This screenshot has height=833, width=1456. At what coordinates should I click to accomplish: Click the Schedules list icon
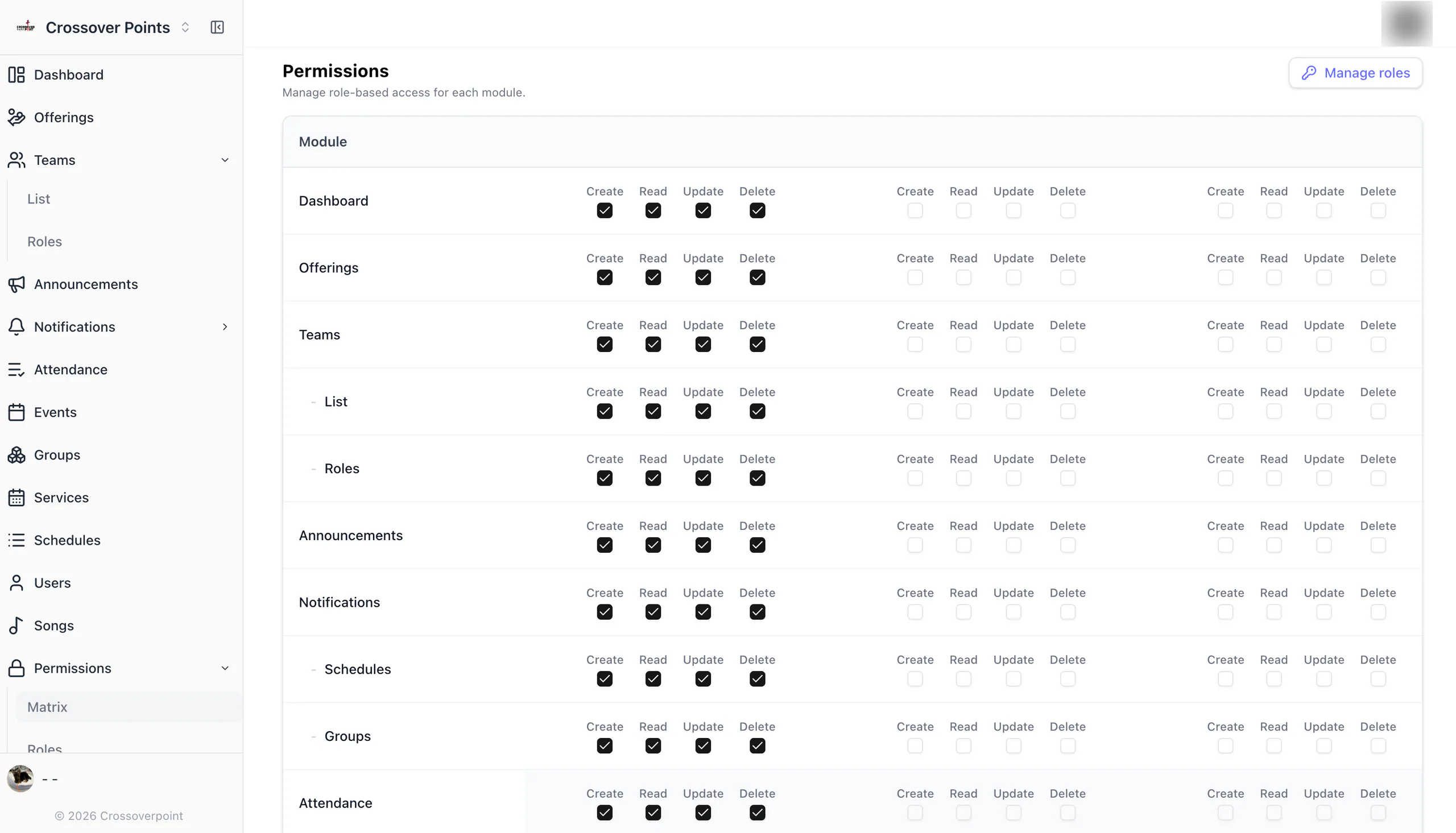pos(16,540)
